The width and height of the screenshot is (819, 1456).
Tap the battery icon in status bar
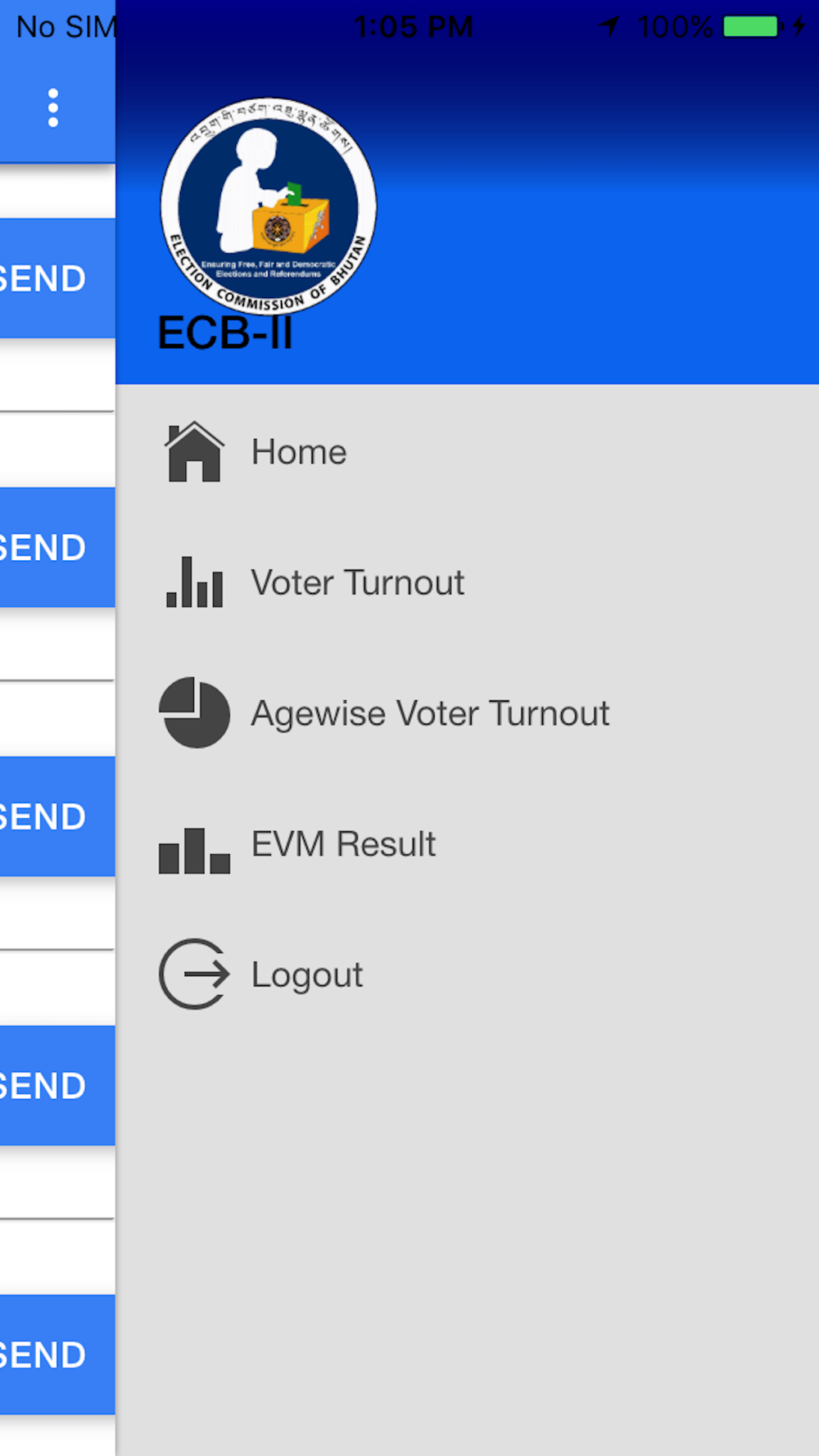(x=753, y=27)
